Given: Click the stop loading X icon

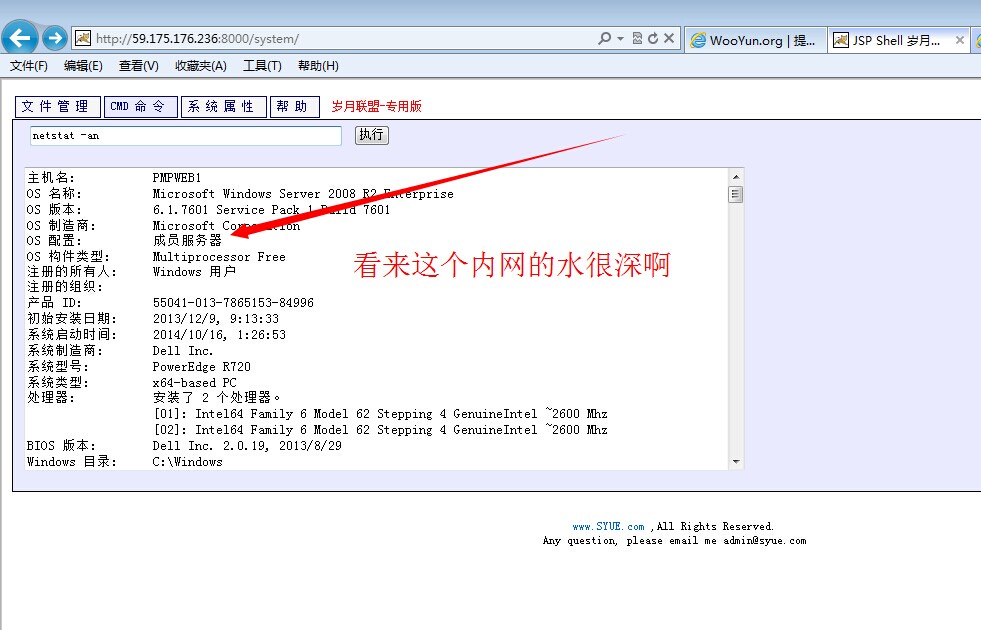Looking at the screenshot, I should tap(669, 38).
